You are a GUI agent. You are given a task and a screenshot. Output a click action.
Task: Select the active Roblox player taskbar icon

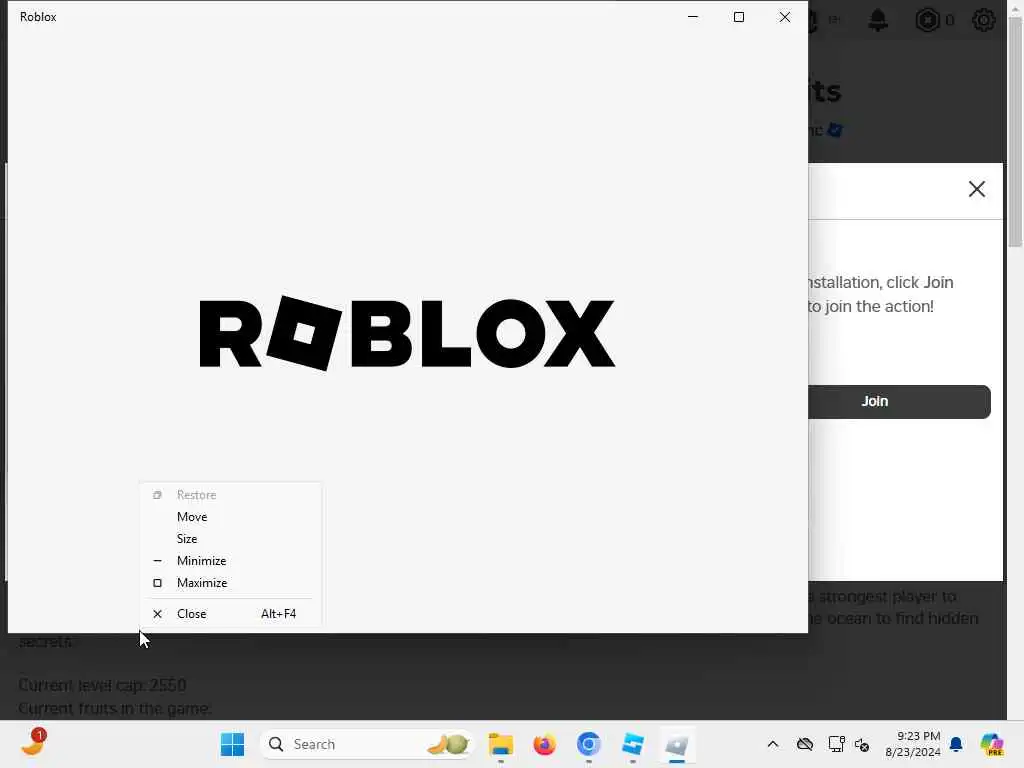pos(677,744)
